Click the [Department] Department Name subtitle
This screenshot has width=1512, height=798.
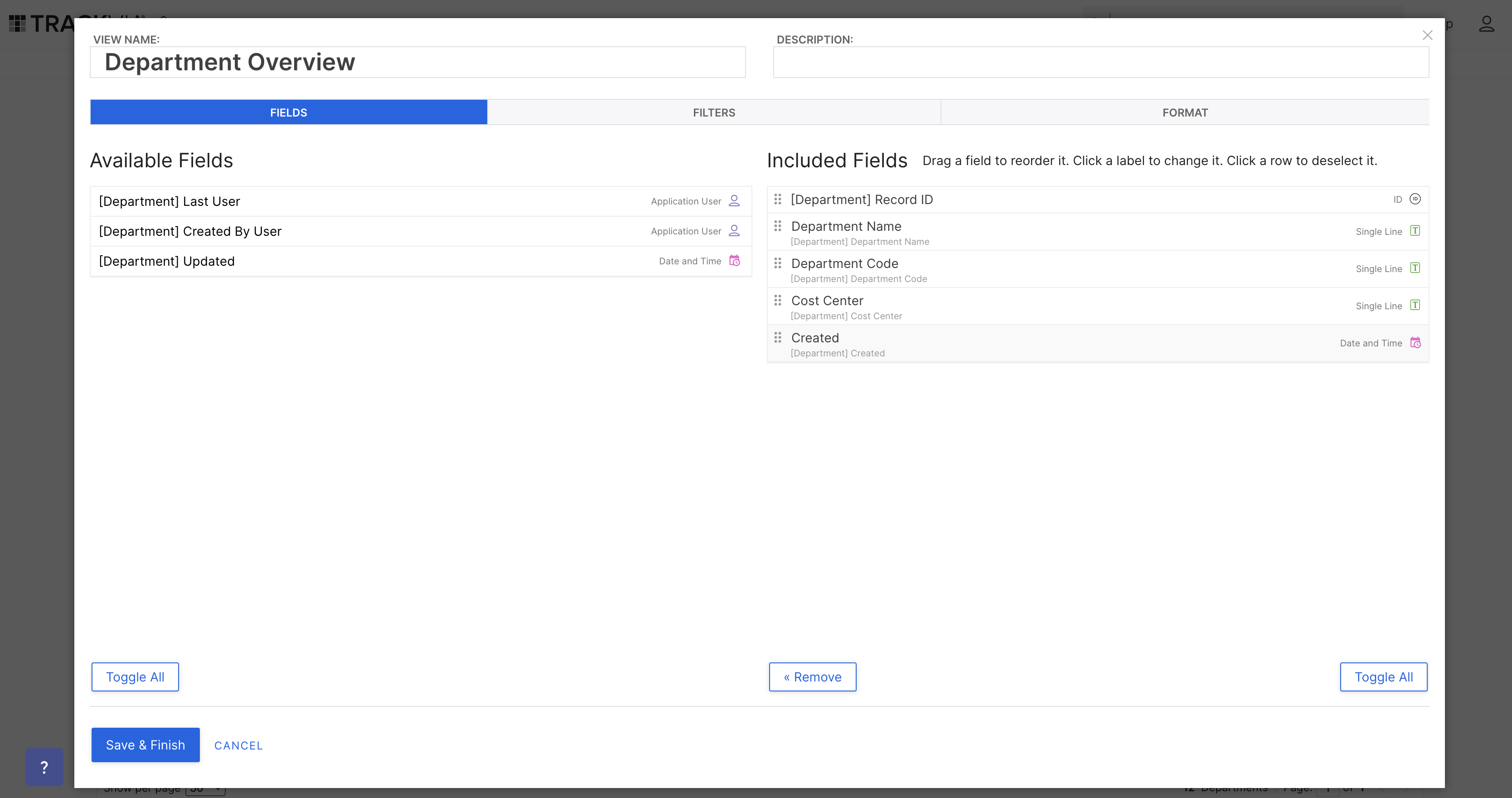coord(860,241)
